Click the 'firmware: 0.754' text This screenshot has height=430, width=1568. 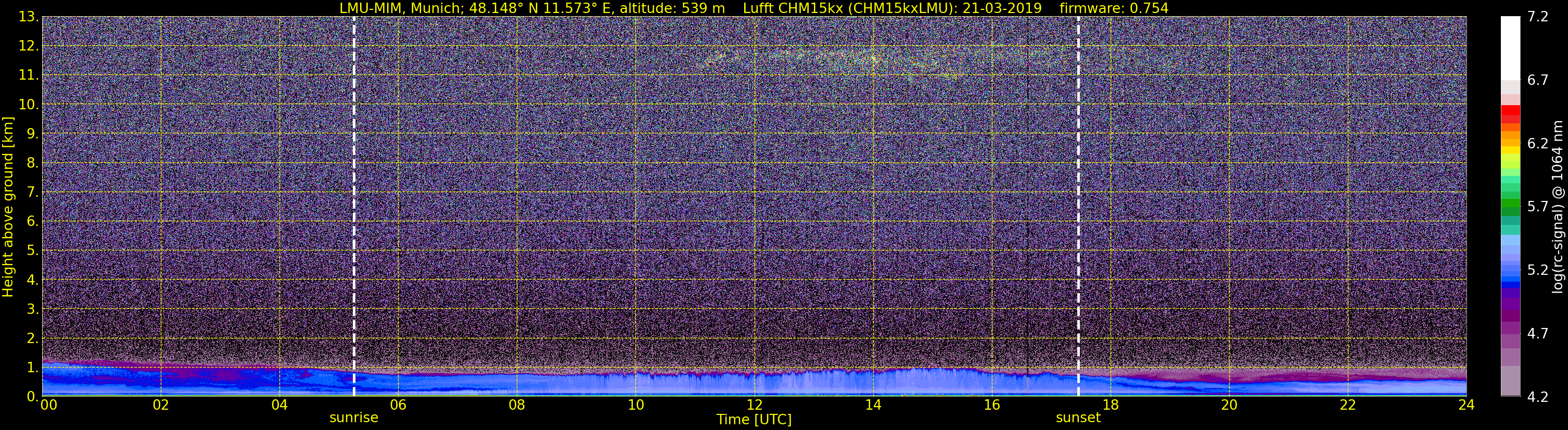point(1114,8)
